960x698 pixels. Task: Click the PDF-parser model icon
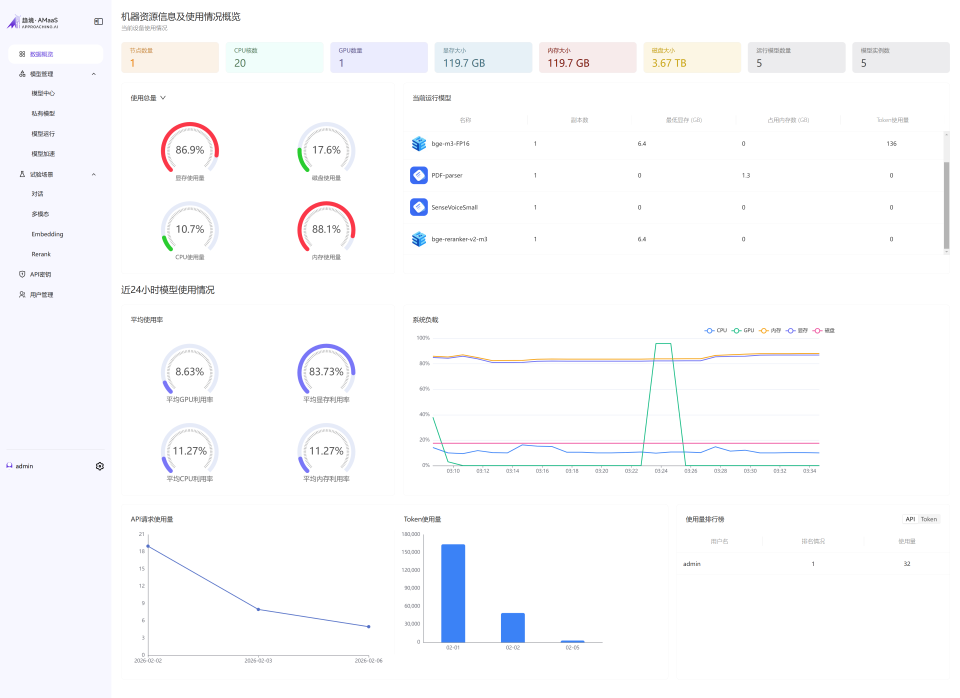coord(419,176)
